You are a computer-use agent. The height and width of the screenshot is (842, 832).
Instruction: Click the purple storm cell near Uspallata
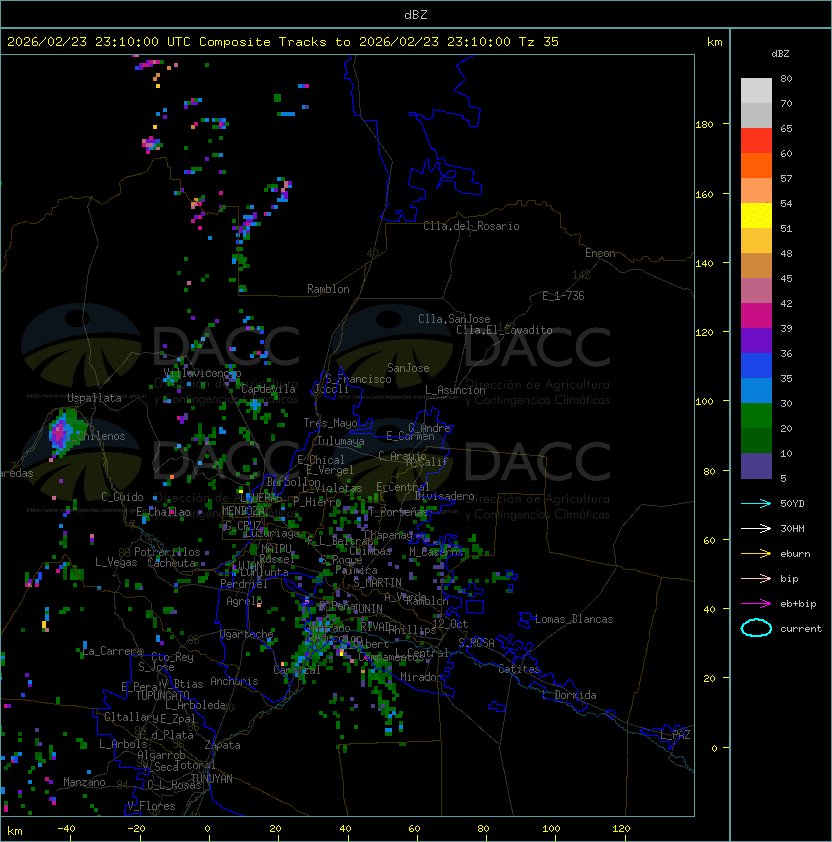pyautogui.click(x=59, y=432)
